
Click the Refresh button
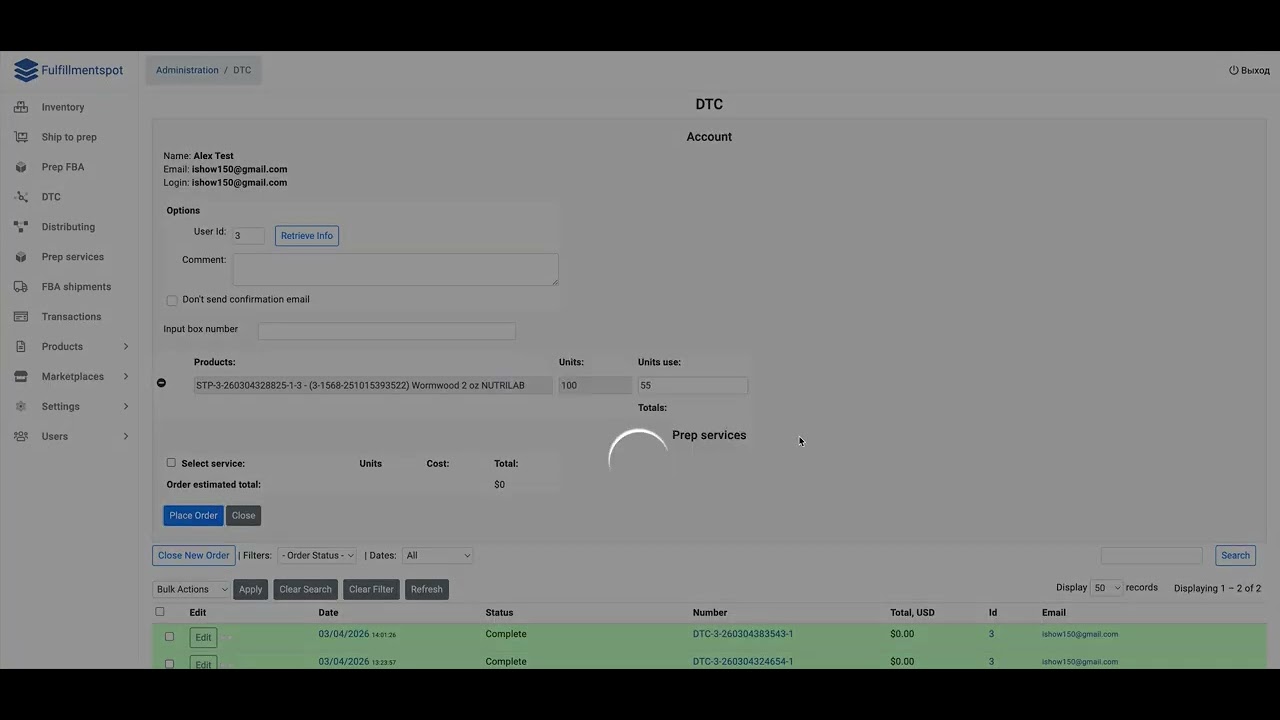pyautogui.click(x=426, y=590)
